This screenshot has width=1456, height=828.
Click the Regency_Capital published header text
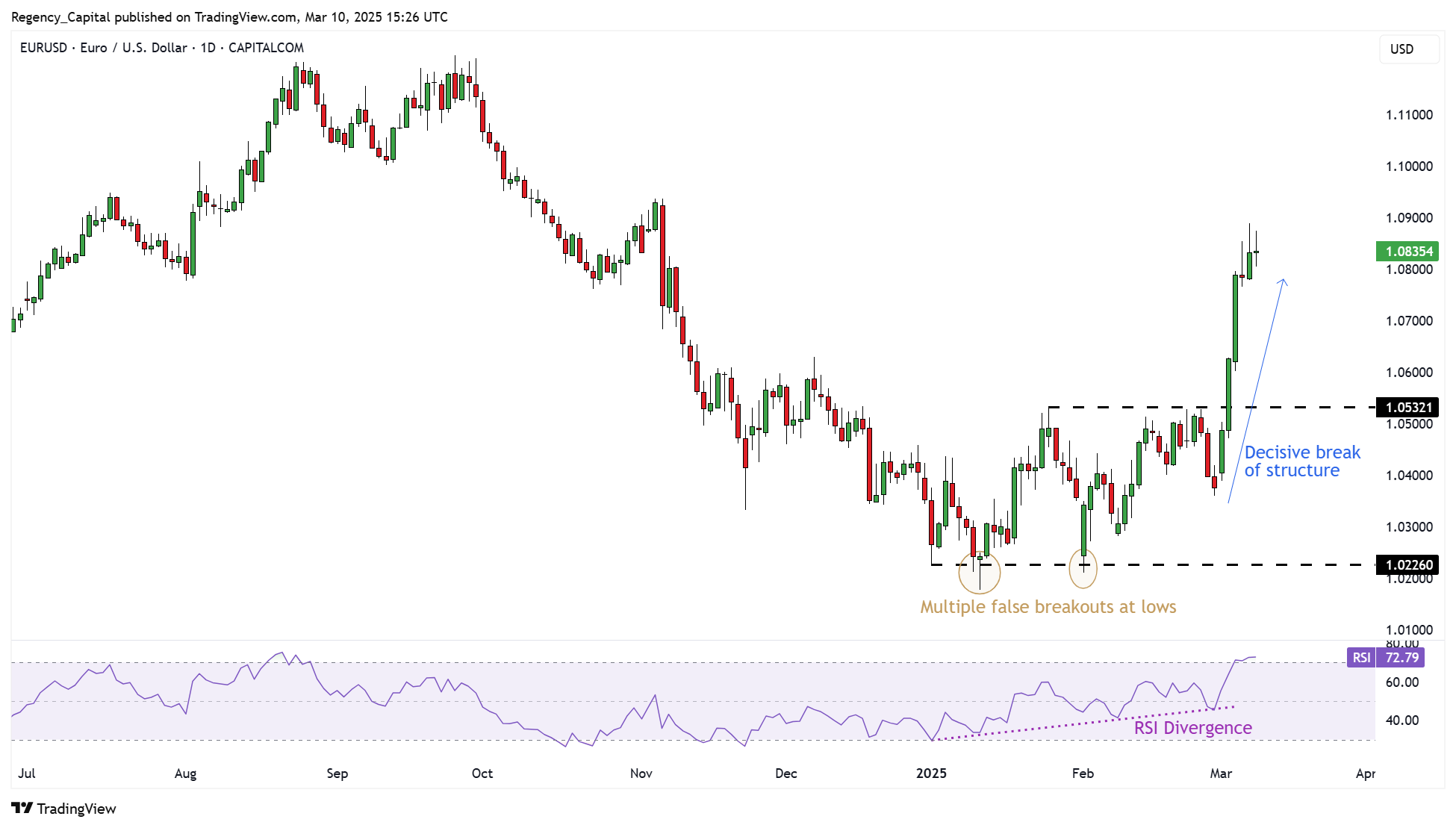click(229, 17)
